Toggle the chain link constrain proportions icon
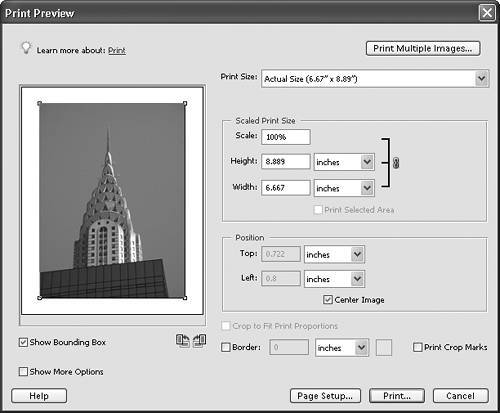 [x=396, y=163]
